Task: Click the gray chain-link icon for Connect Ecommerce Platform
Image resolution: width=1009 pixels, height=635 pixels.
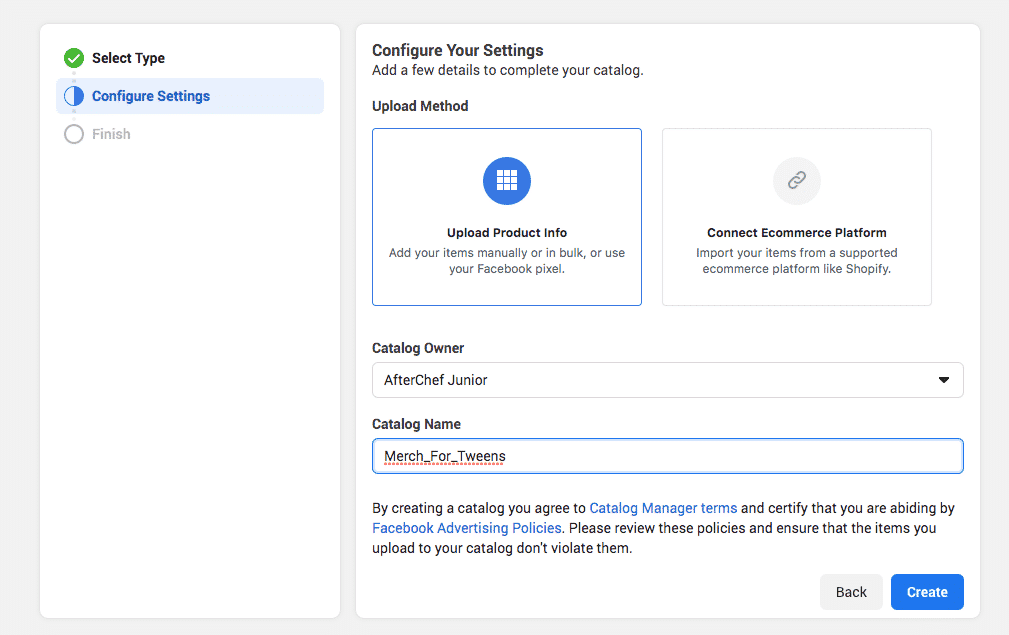Action: coord(797,180)
